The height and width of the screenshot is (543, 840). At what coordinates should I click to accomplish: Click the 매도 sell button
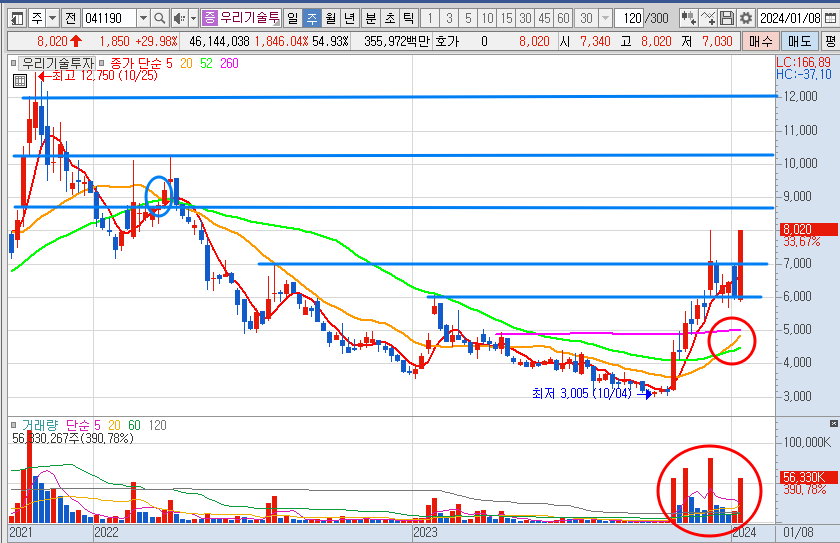pos(799,41)
